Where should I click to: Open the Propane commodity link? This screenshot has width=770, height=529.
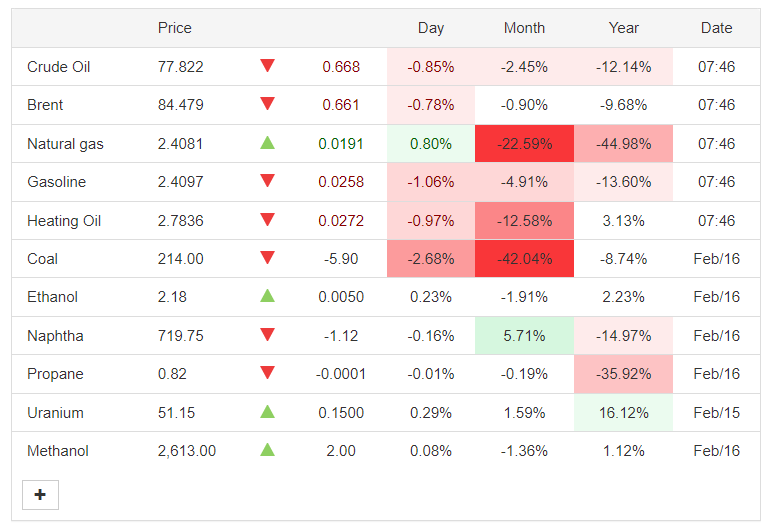point(55,374)
